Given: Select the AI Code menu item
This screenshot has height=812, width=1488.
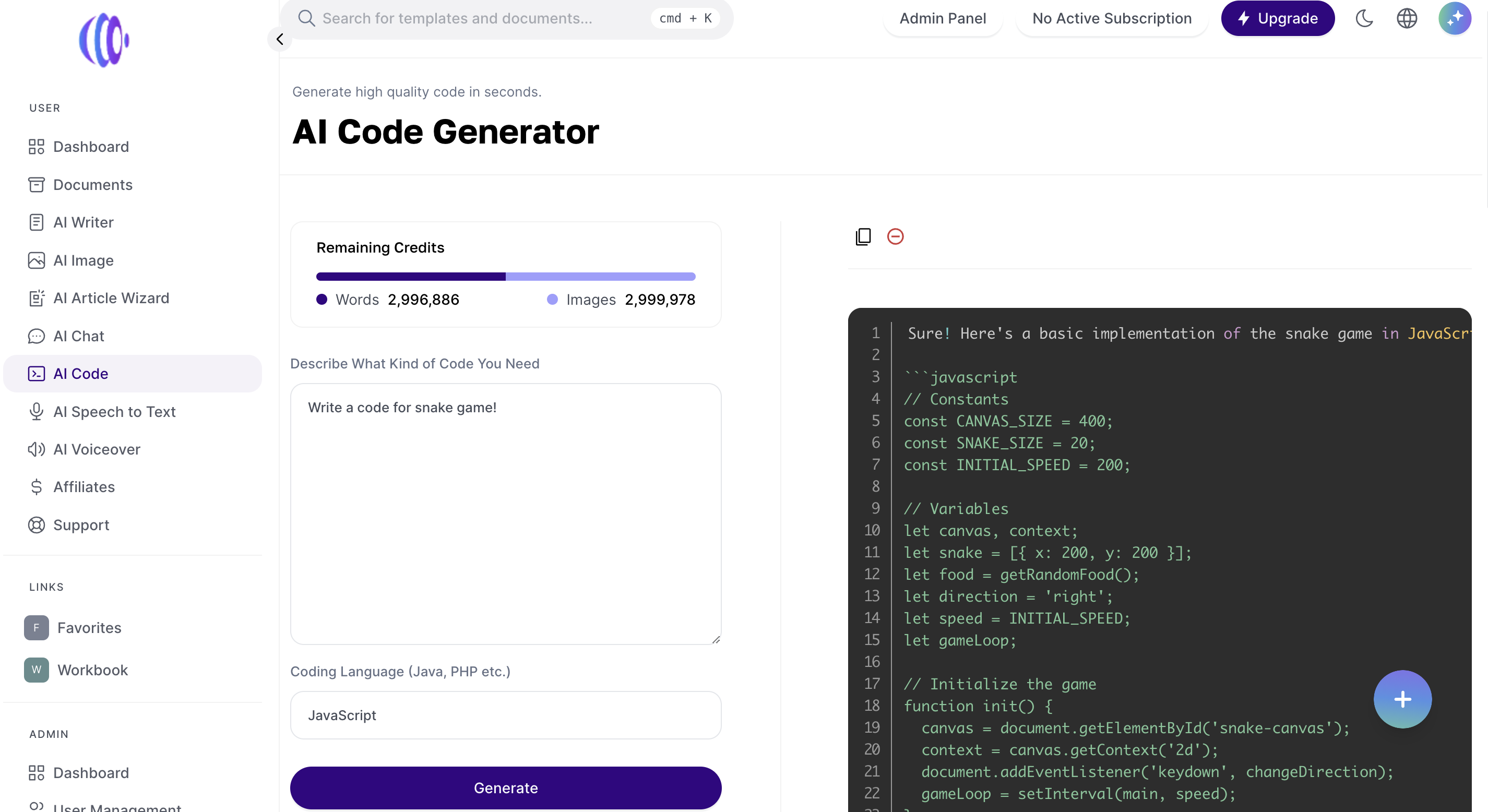Looking at the screenshot, I should pyautogui.click(x=132, y=374).
